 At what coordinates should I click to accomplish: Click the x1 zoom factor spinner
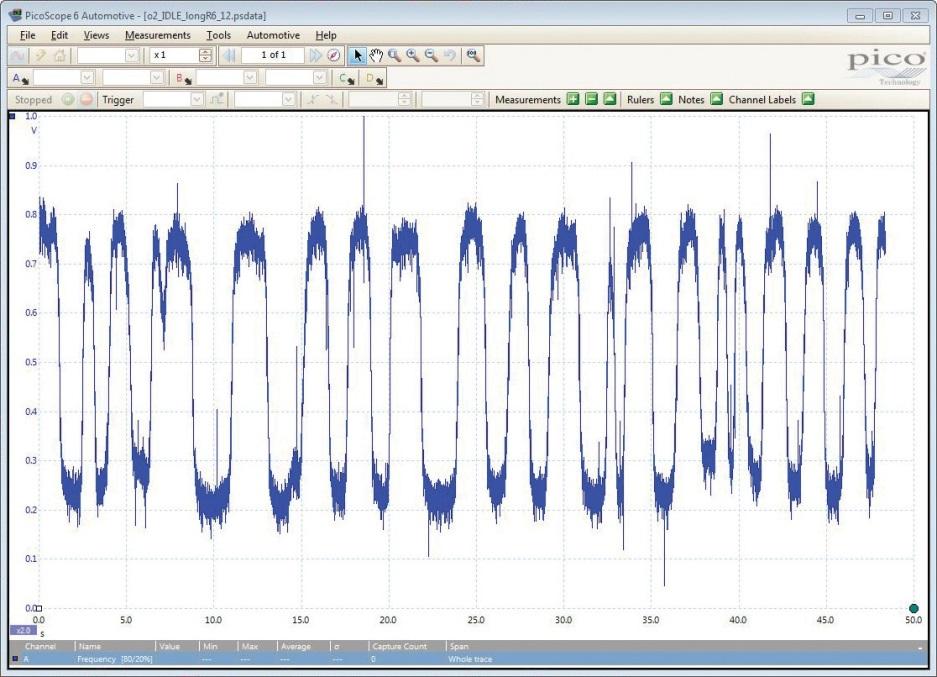pos(205,56)
